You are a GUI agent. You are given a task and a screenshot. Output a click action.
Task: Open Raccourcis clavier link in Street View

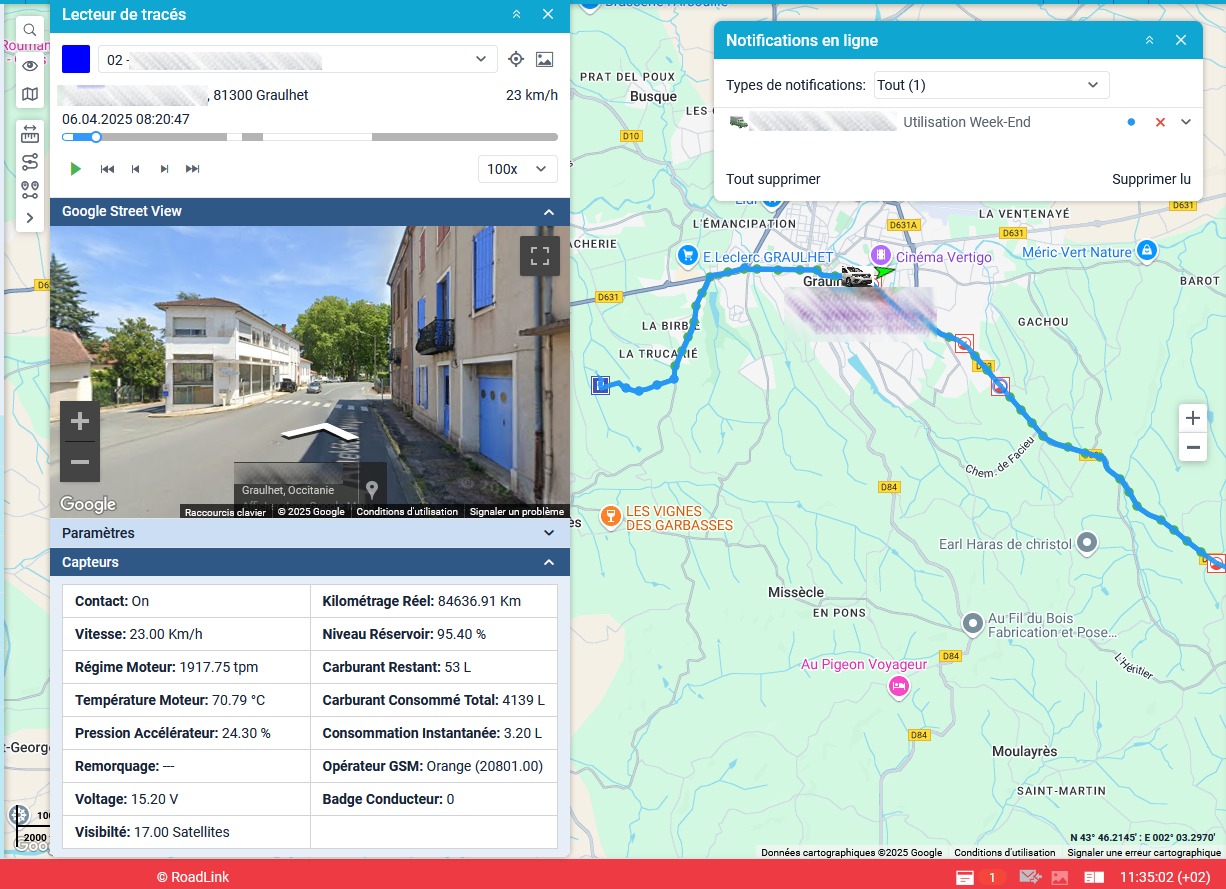225,512
